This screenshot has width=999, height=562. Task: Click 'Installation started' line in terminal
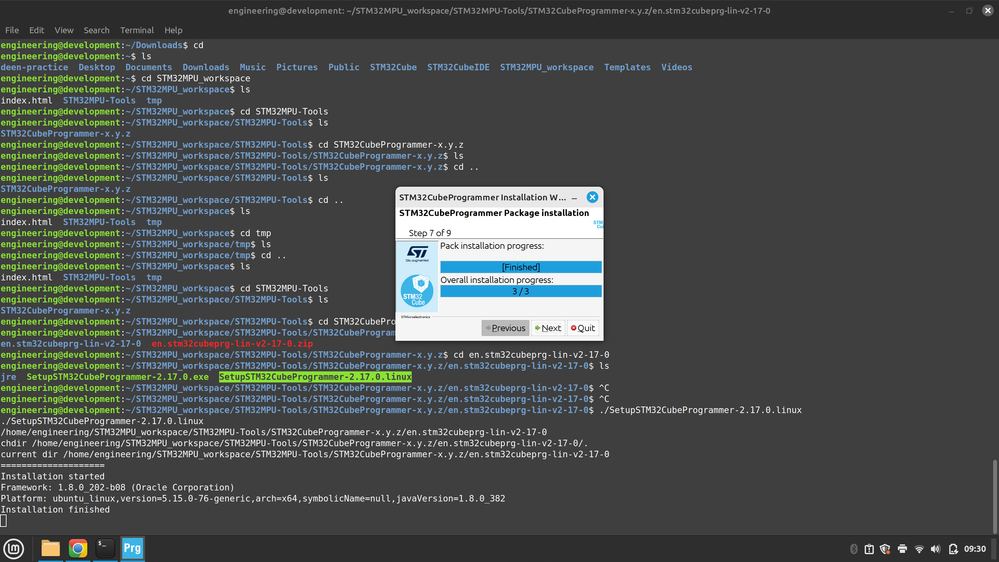[53, 476]
